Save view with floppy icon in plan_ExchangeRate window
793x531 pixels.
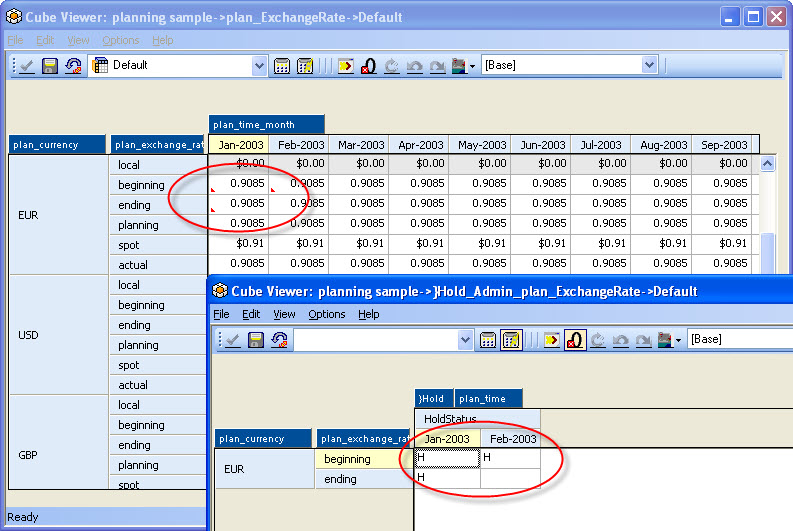[x=50, y=66]
